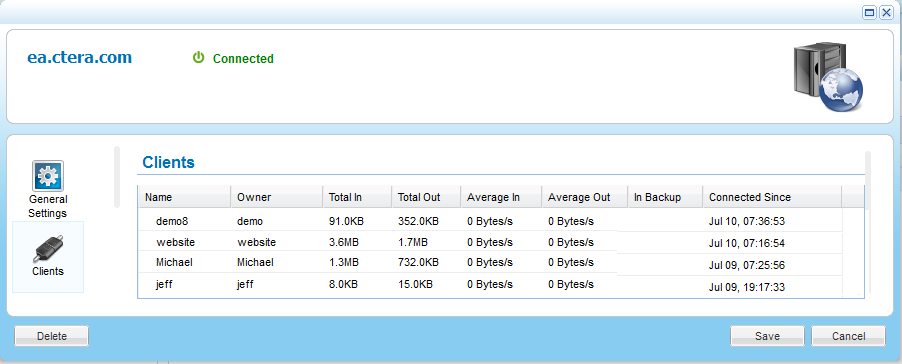Click Total Out value 732.0KB
902x364 pixels.
(418, 262)
